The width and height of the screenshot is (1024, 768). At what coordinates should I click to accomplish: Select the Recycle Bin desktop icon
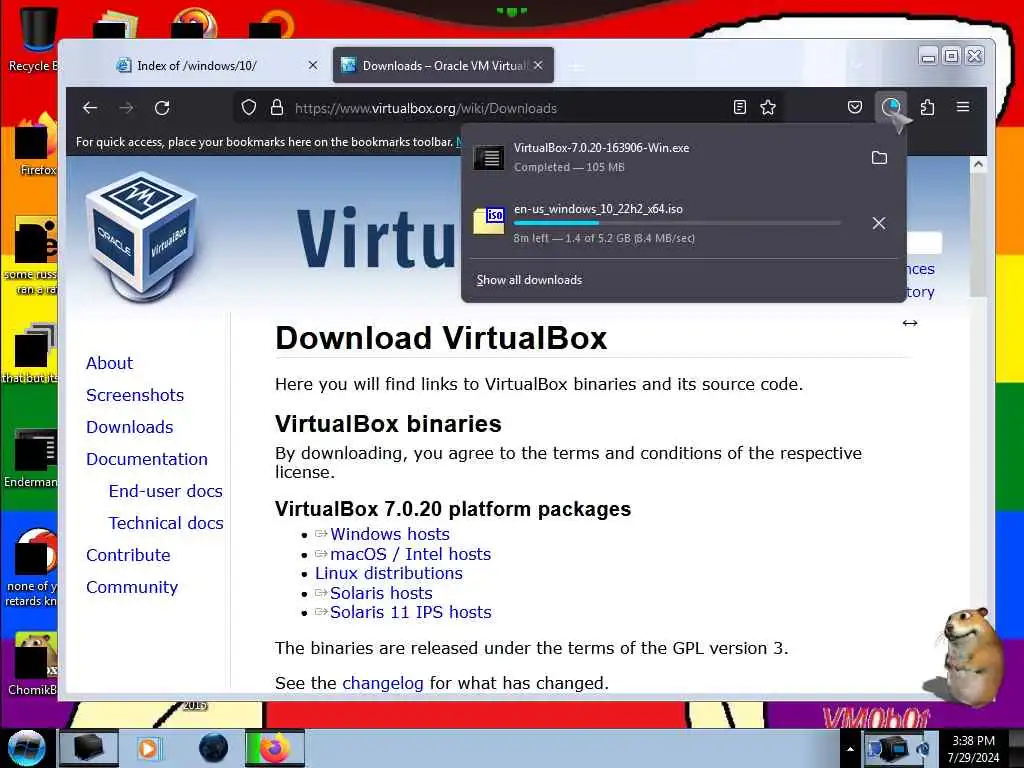coord(33,40)
